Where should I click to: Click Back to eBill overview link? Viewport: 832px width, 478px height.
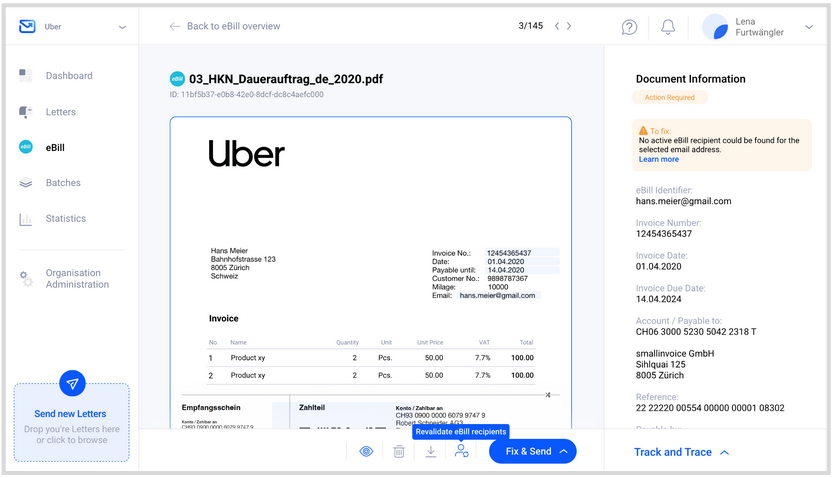point(233,26)
